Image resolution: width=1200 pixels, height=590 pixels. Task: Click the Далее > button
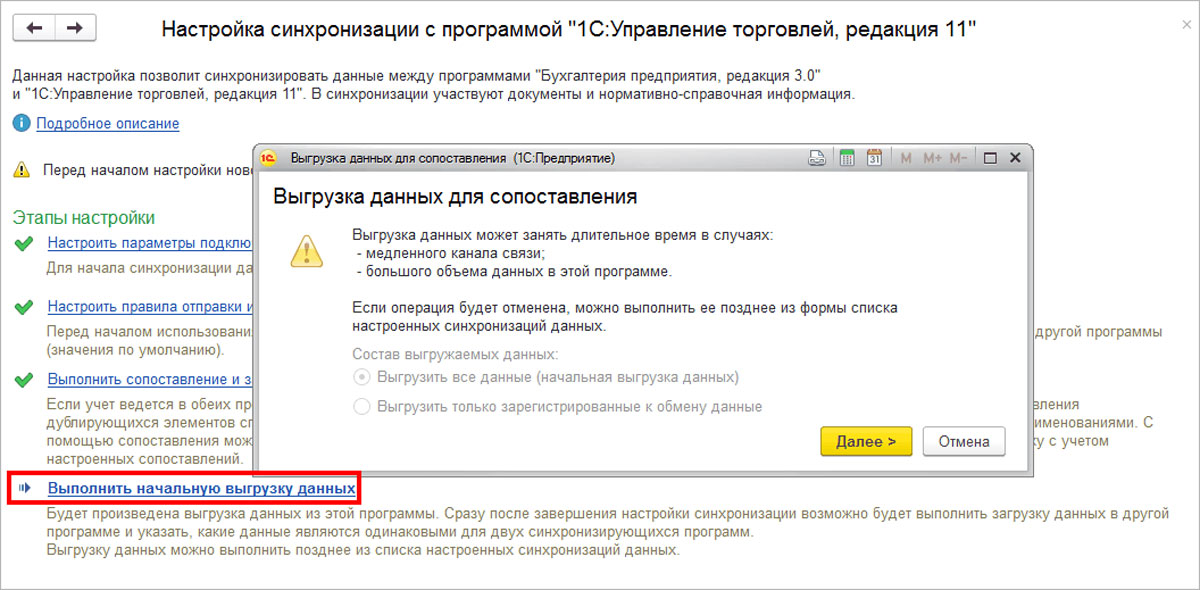(x=866, y=441)
